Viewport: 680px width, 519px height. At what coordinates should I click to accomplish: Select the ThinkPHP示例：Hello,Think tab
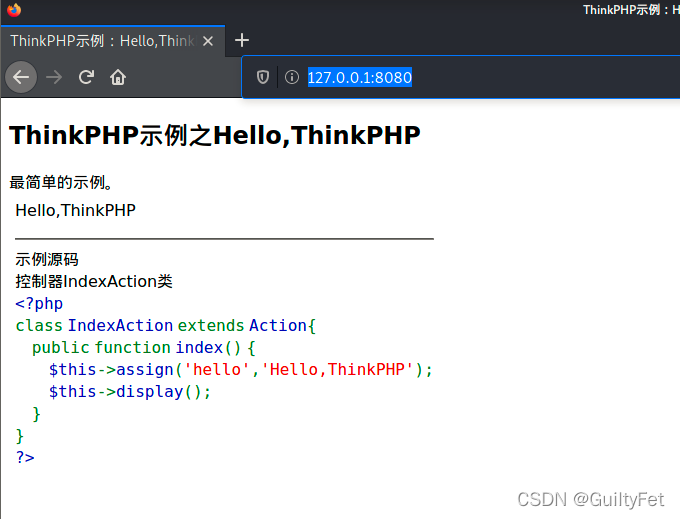tap(113, 41)
